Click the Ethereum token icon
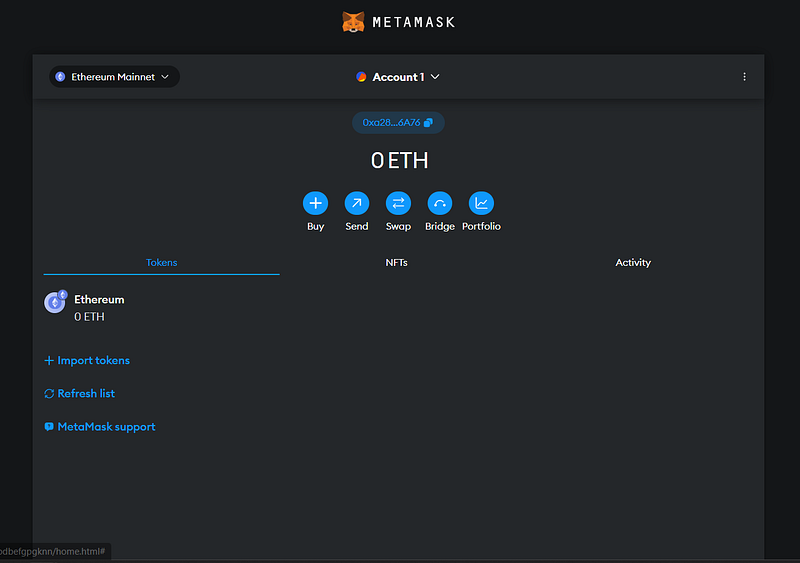This screenshot has height=563, width=800. [55, 302]
